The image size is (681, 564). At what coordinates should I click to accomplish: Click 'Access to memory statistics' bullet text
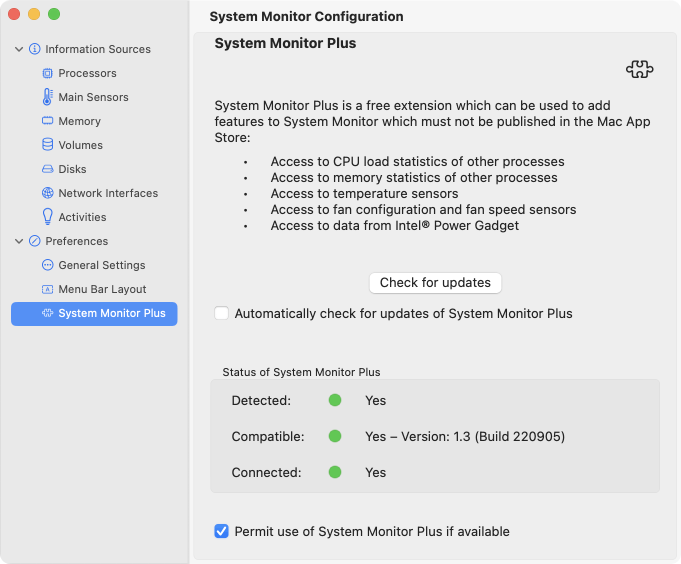(x=414, y=177)
